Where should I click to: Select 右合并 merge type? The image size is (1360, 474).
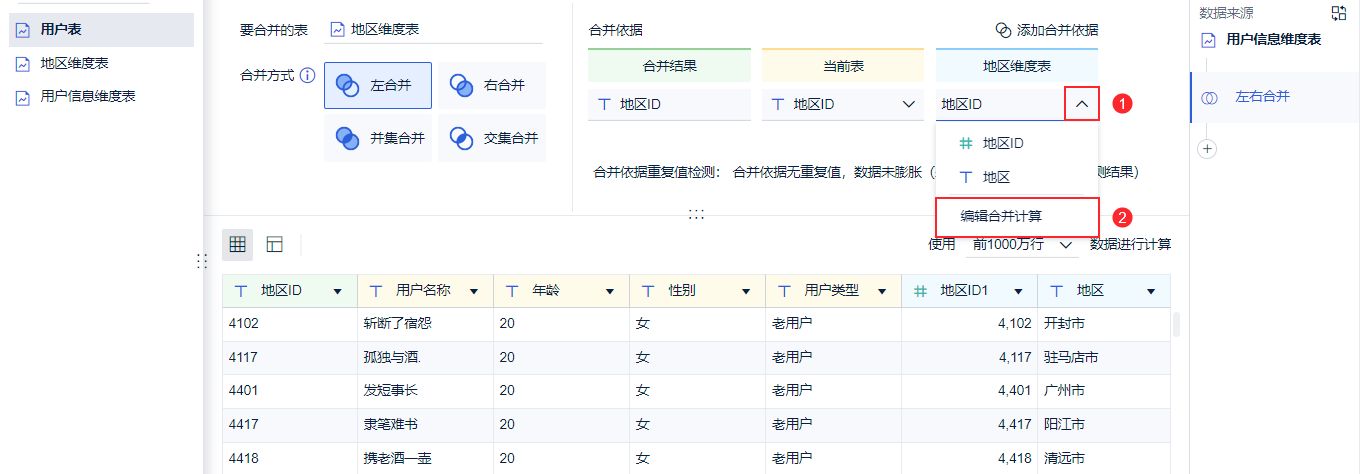492,85
